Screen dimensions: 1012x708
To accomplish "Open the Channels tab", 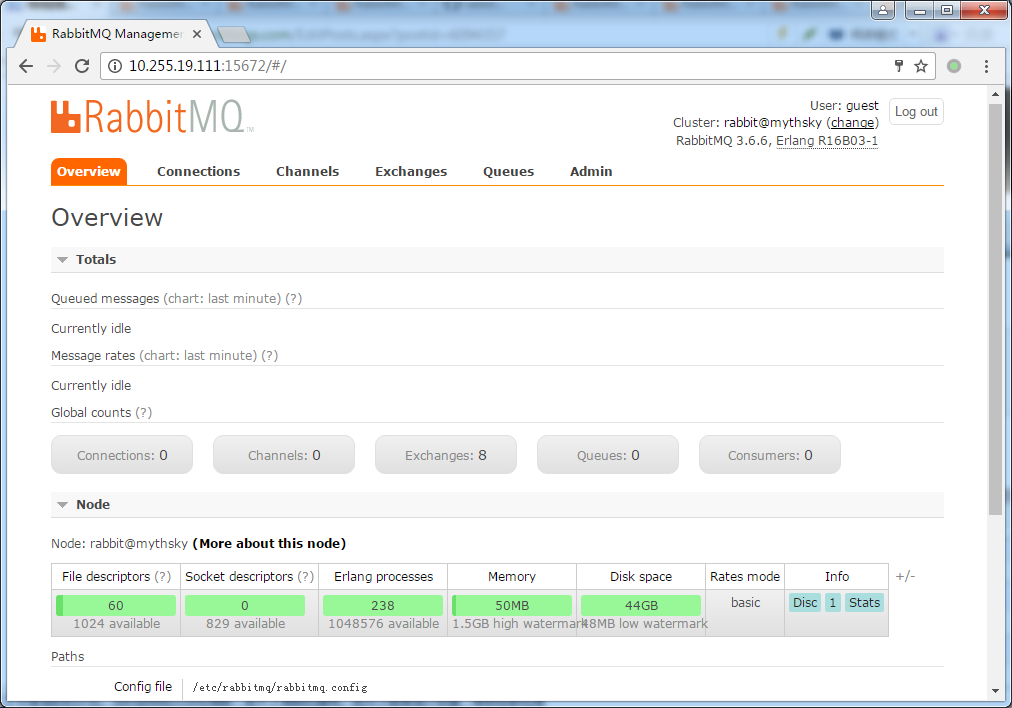I will click(x=307, y=172).
